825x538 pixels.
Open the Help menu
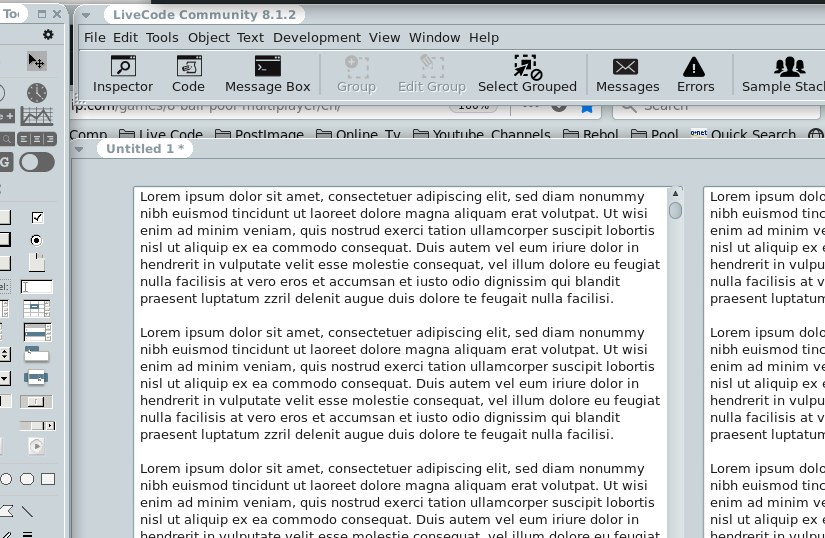(484, 38)
